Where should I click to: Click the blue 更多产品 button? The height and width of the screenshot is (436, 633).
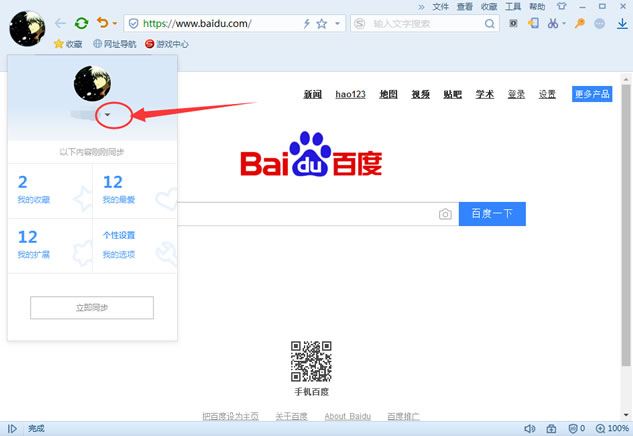(592, 94)
